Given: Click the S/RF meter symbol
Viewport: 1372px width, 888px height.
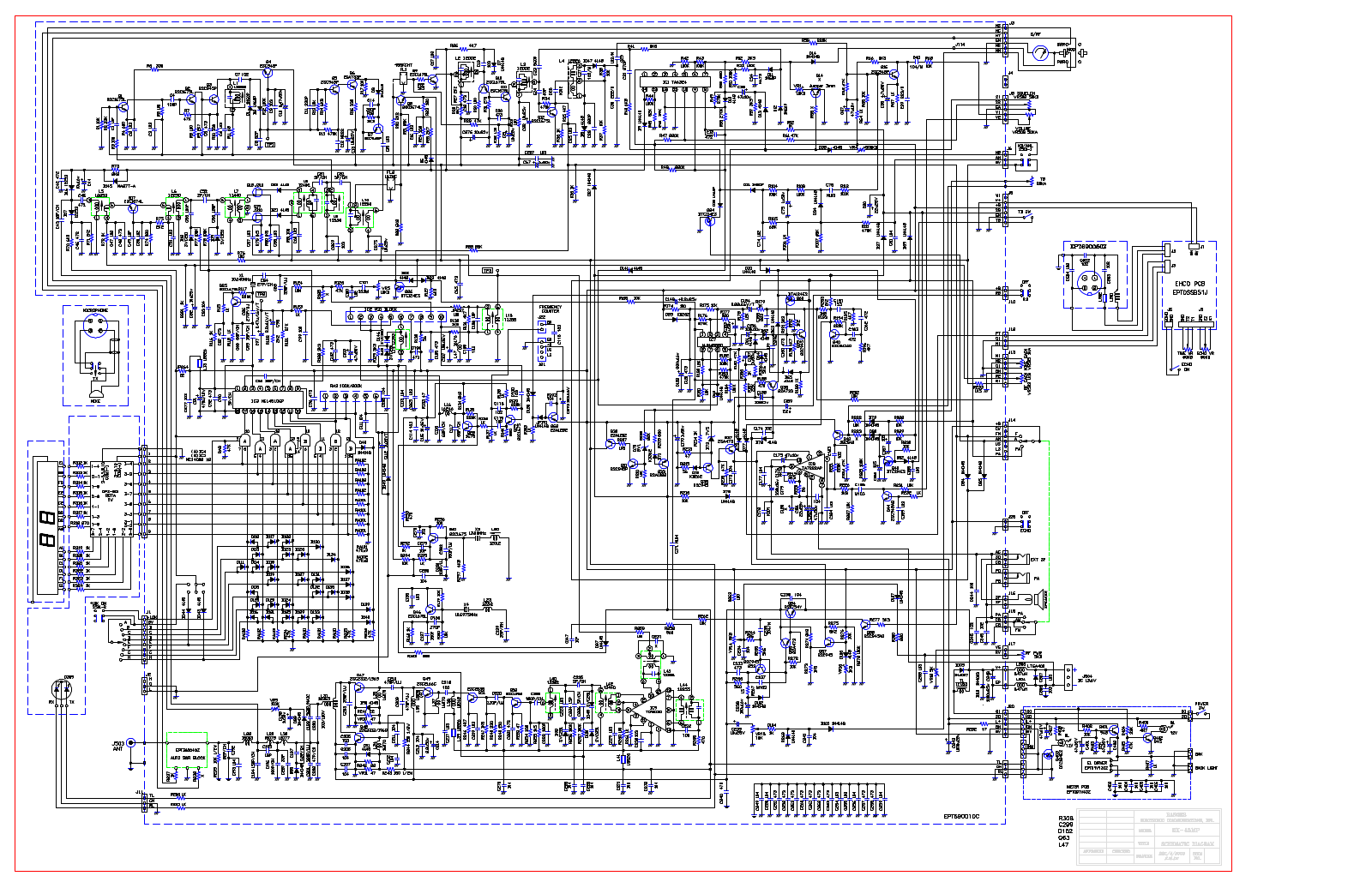Looking at the screenshot, I should [x=1040, y=54].
